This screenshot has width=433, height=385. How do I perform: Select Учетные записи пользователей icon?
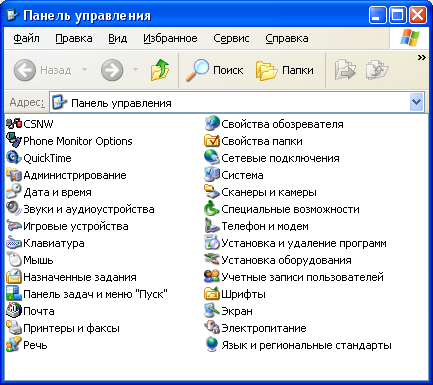pyautogui.click(x=212, y=277)
